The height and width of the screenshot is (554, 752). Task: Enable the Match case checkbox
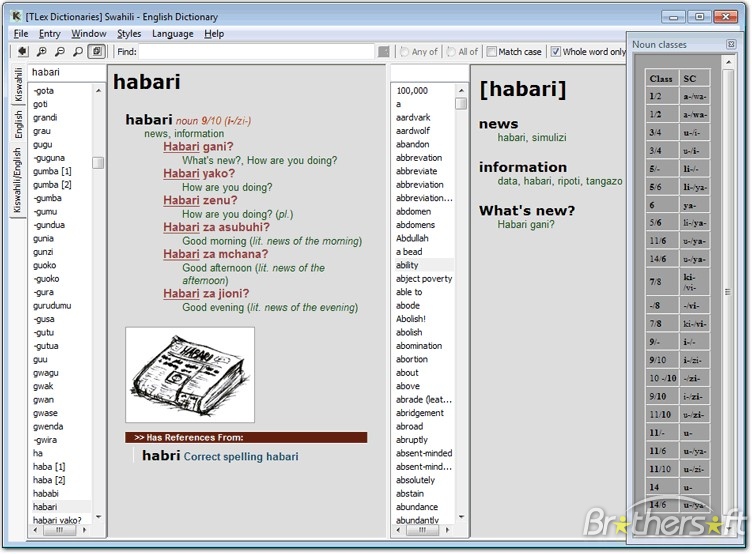(x=492, y=52)
